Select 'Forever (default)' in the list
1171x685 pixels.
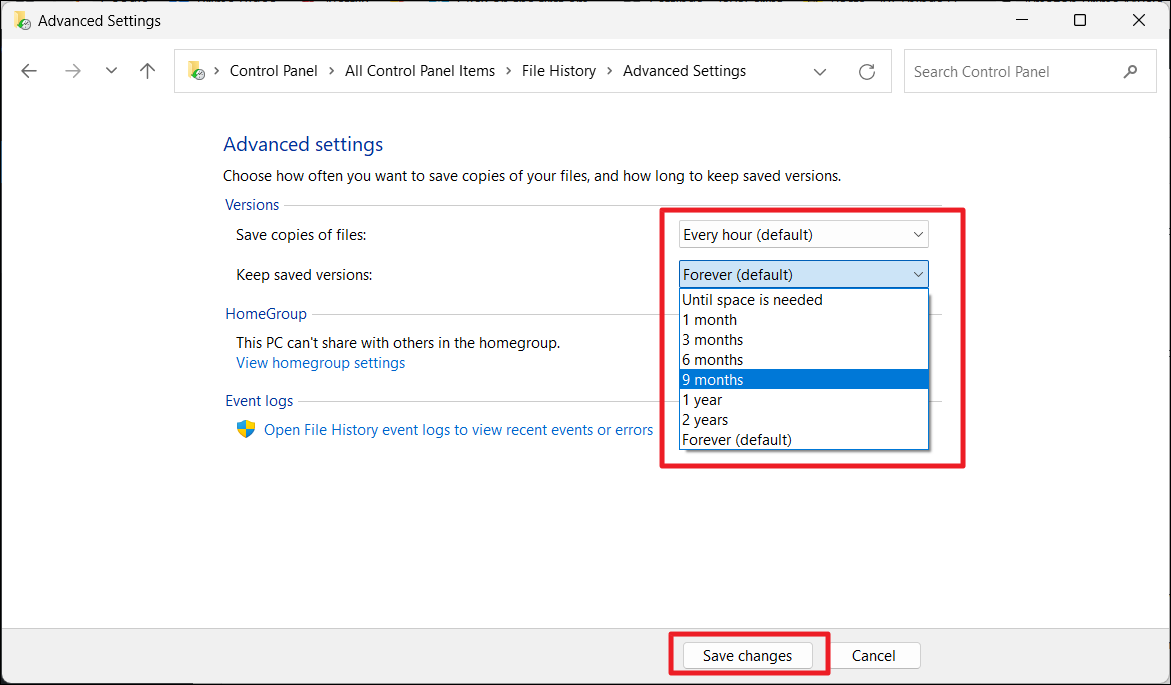pos(737,440)
